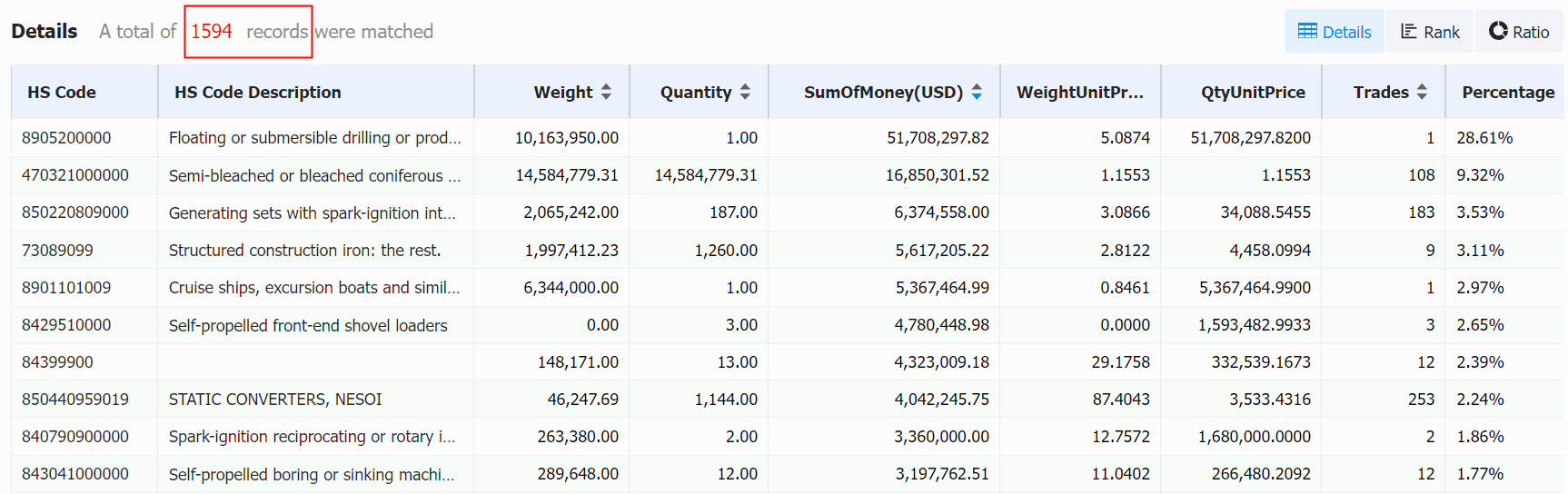Viewport: 1568px width, 494px height.
Task: Click description 'Floating or submersible drilling or prod...'
Action: pos(315,138)
